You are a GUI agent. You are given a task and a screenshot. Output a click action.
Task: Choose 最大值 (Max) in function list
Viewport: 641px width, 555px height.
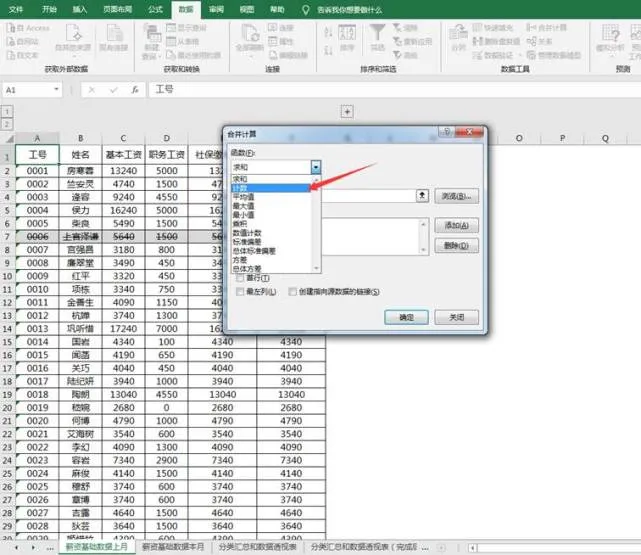tap(270, 206)
